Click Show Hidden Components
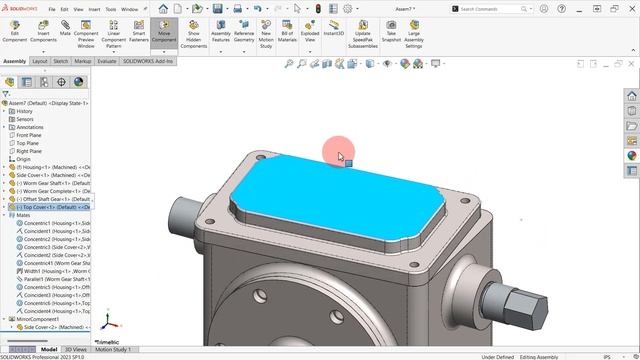 pyautogui.click(x=193, y=34)
